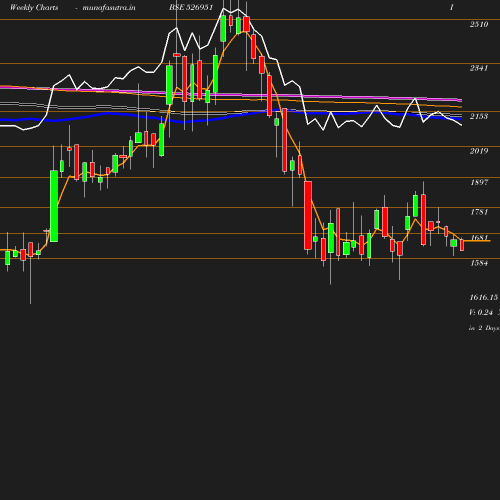500x500 pixels.
Task: Click the 2019 price axis label
Action: coord(479,151)
